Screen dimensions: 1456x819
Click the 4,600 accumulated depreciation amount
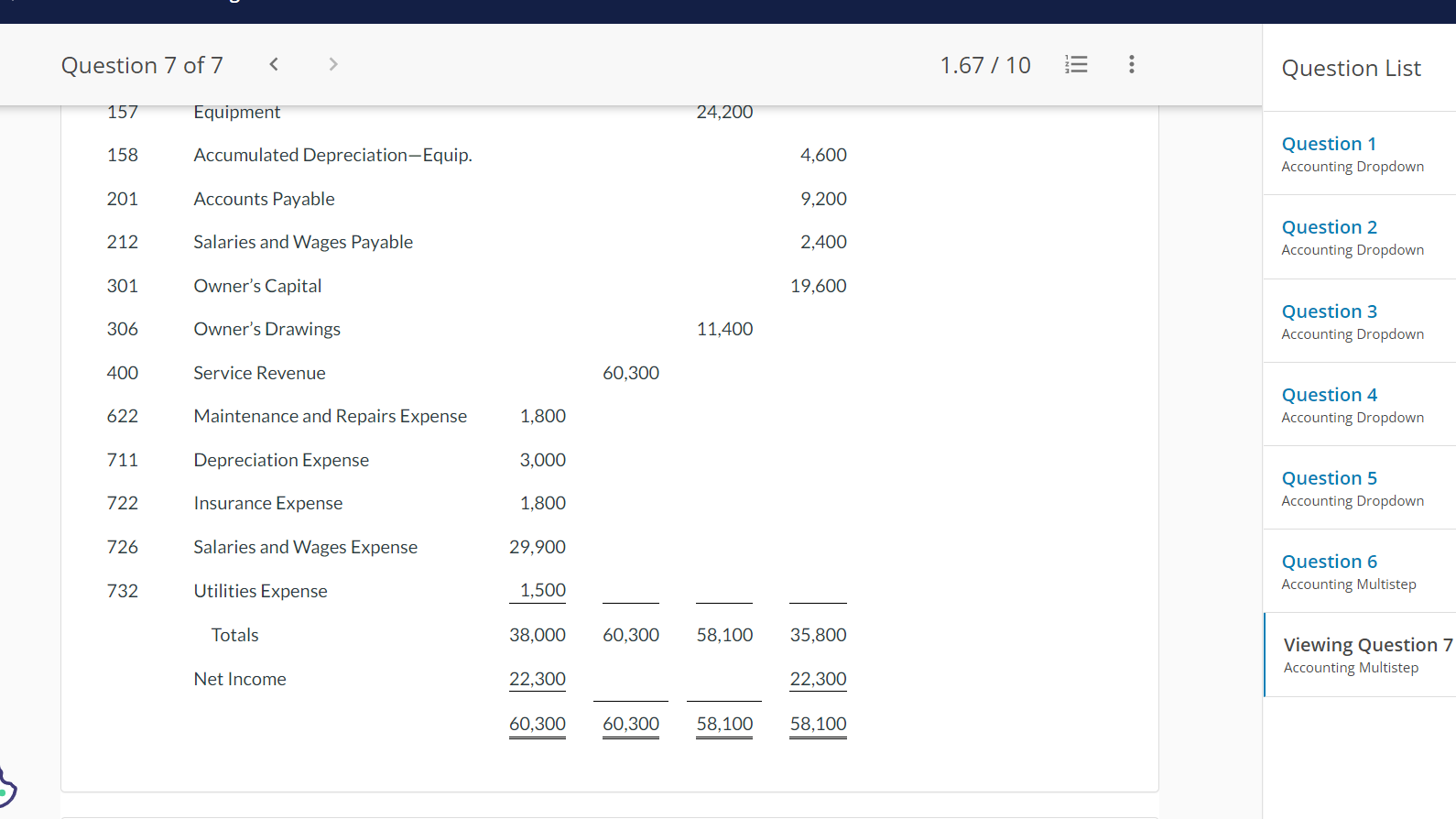[823, 155]
